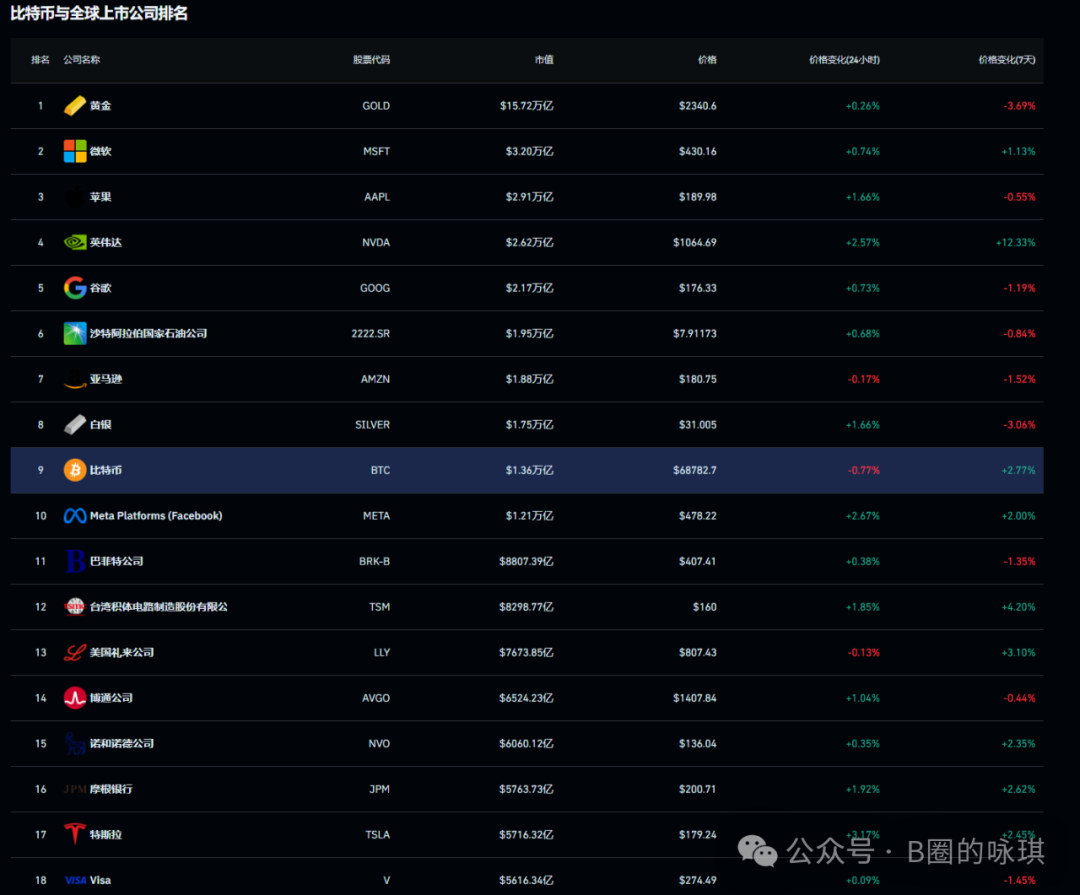Click the Amazon smile logo icon
The height and width of the screenshot is (895, 1080).
(x=74, y=380)
